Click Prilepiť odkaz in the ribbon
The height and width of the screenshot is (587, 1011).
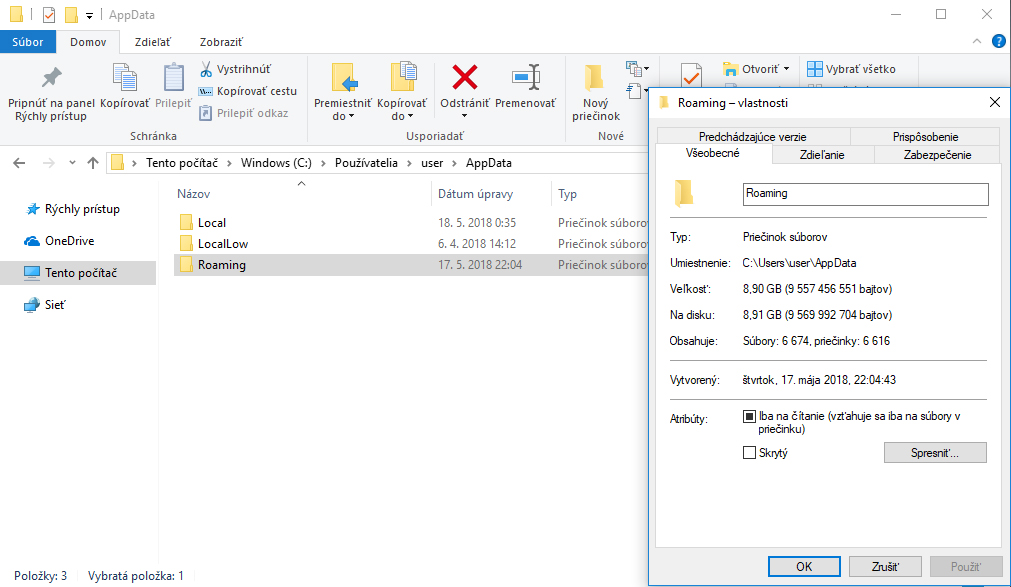244,113
